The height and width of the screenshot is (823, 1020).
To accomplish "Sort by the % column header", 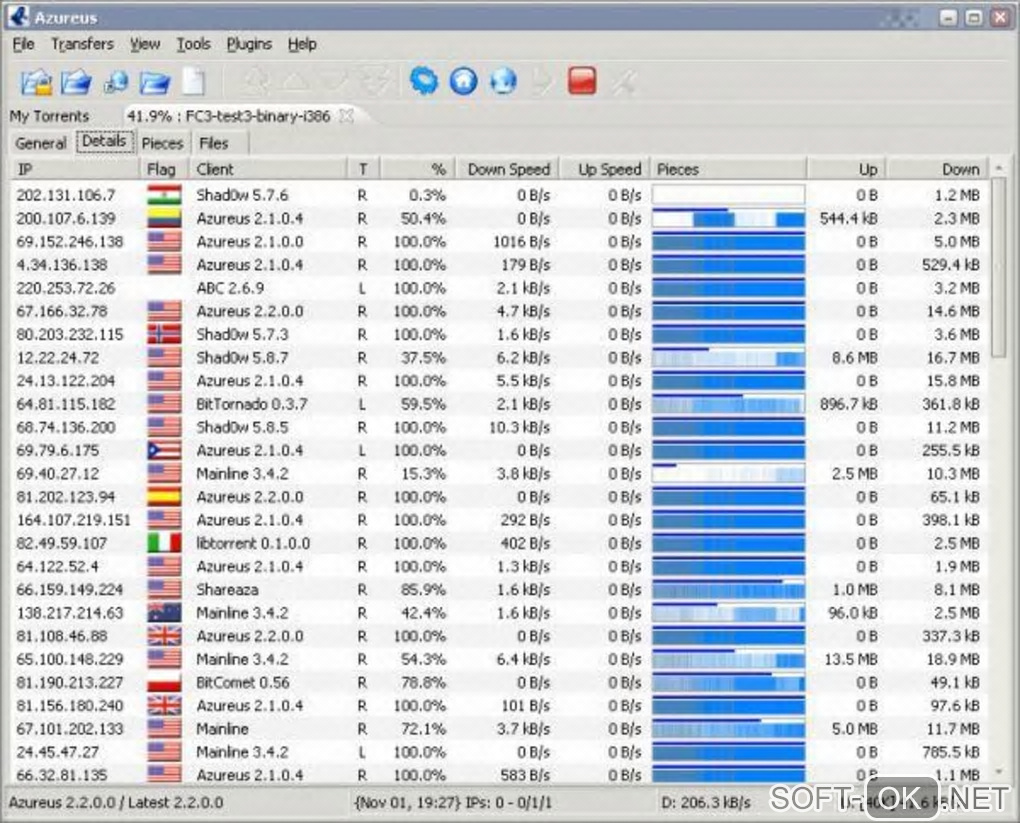I will [x=418, y=169].
